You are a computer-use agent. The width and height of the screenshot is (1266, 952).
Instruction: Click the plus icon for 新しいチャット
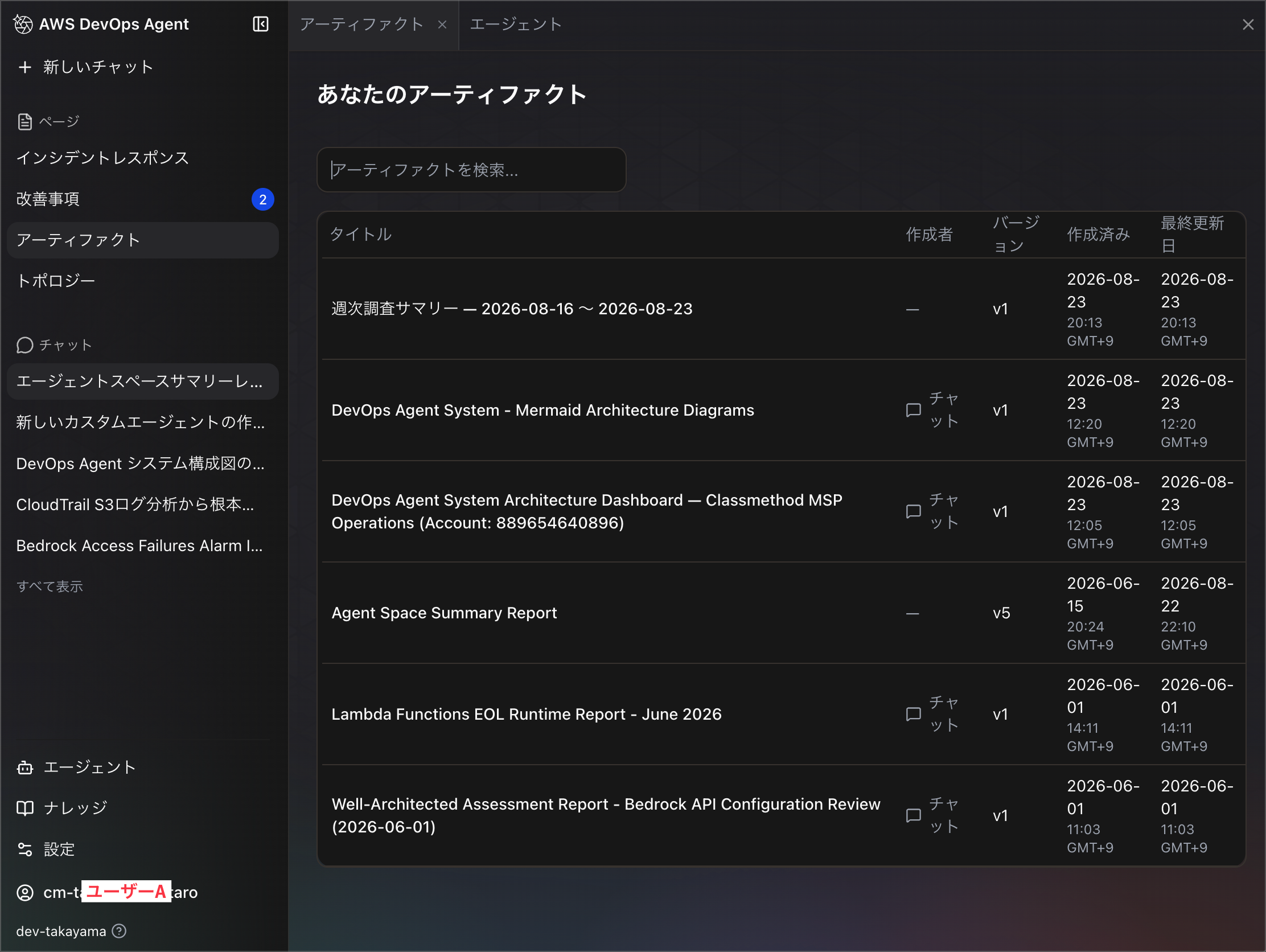24,68
